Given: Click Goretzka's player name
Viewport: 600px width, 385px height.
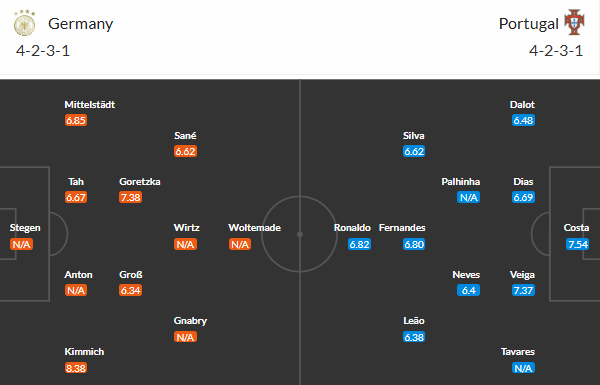Looking at the screenshot, I should coord(140,182).
